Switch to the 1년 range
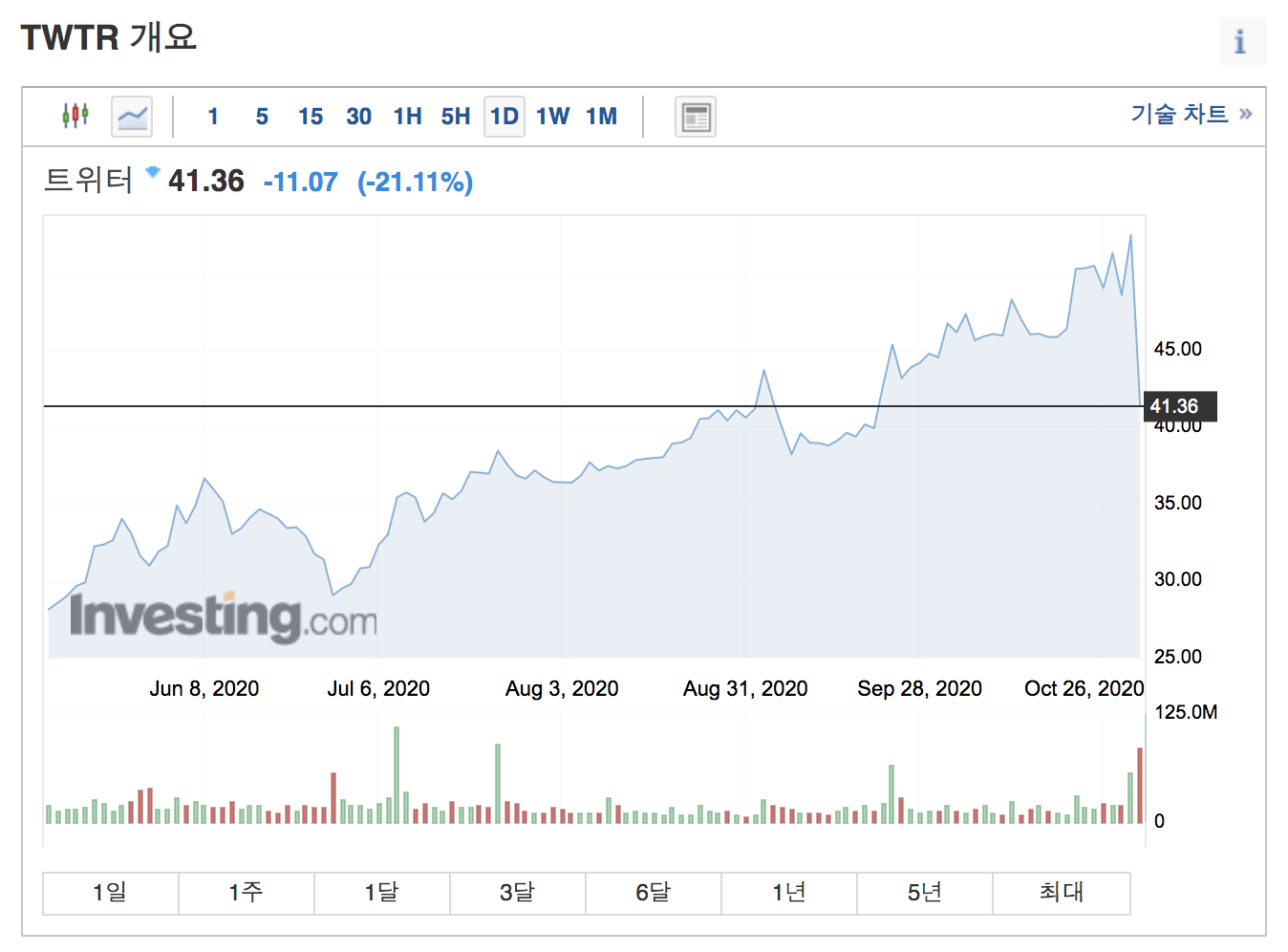 click(789, 893)
